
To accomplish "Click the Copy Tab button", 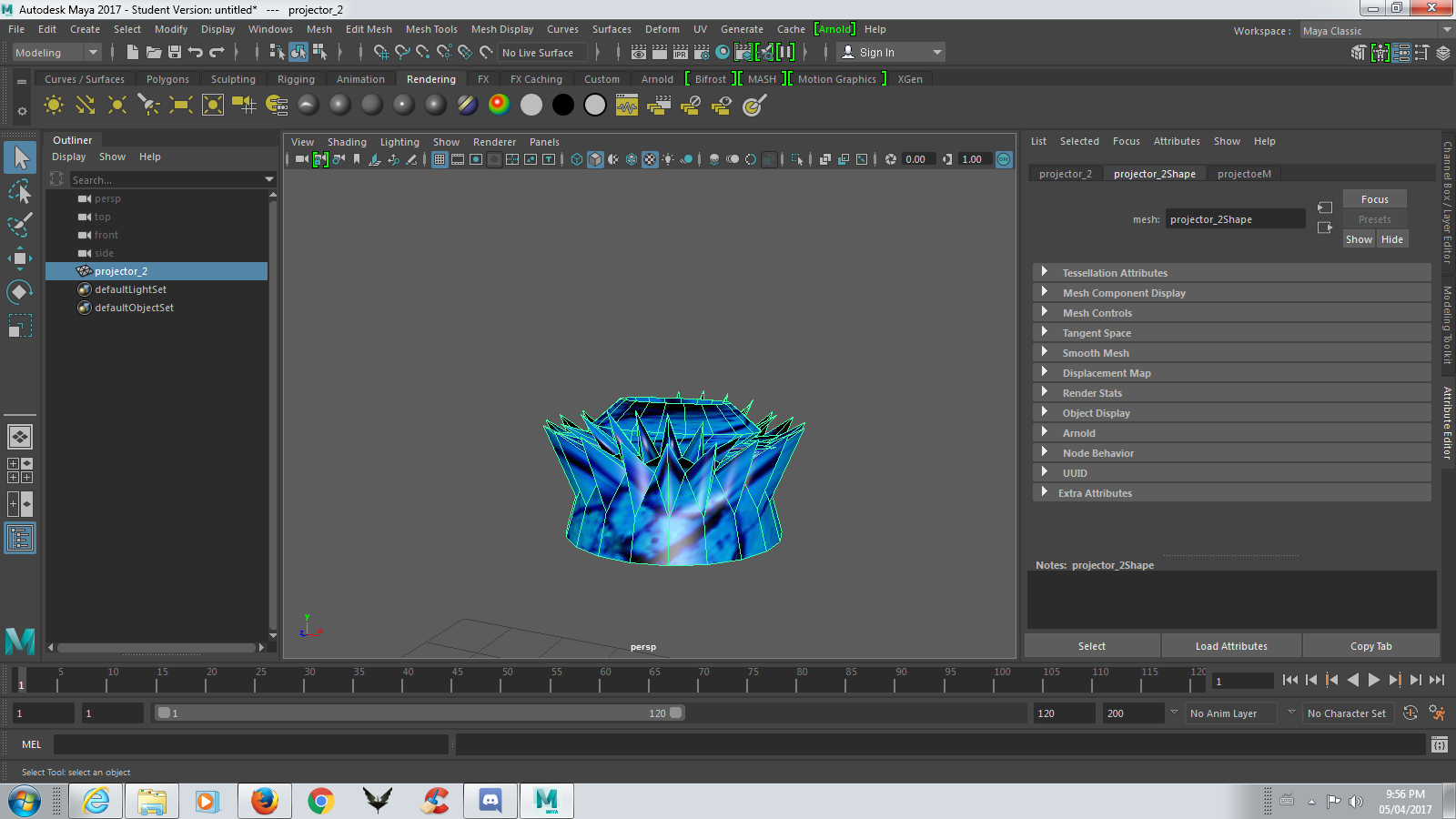I will (1370, 646).
